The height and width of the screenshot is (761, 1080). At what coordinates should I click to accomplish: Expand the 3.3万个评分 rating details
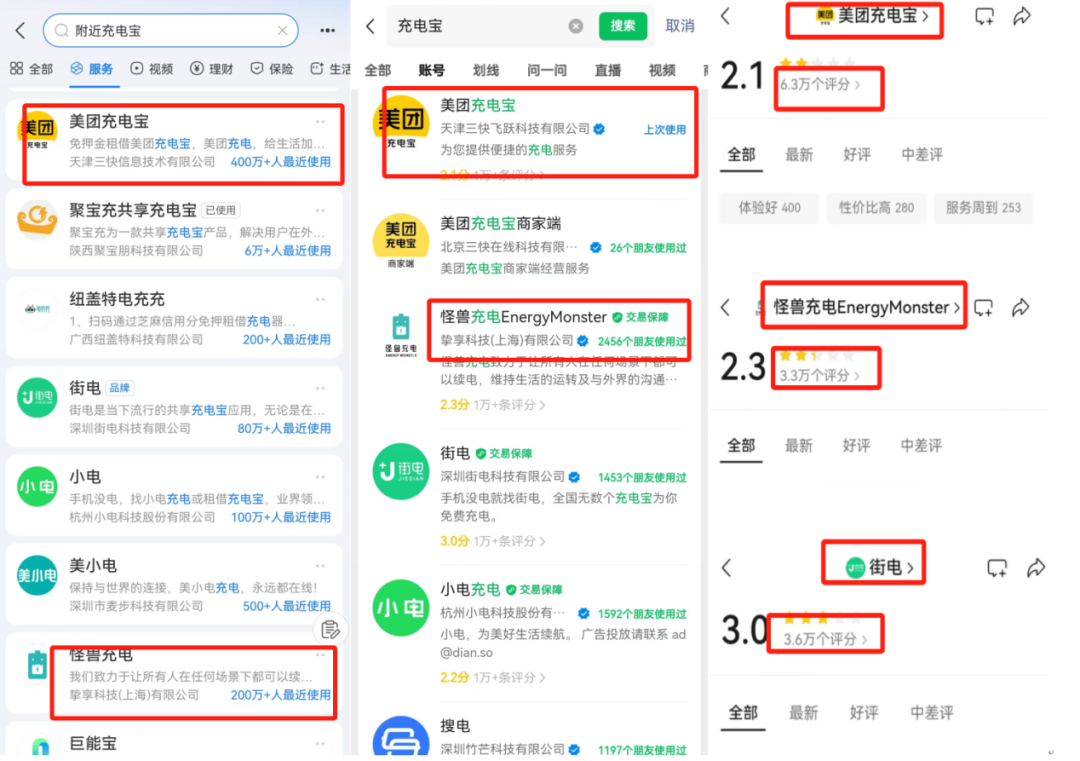pyautogui.click(x=820, y=375)
